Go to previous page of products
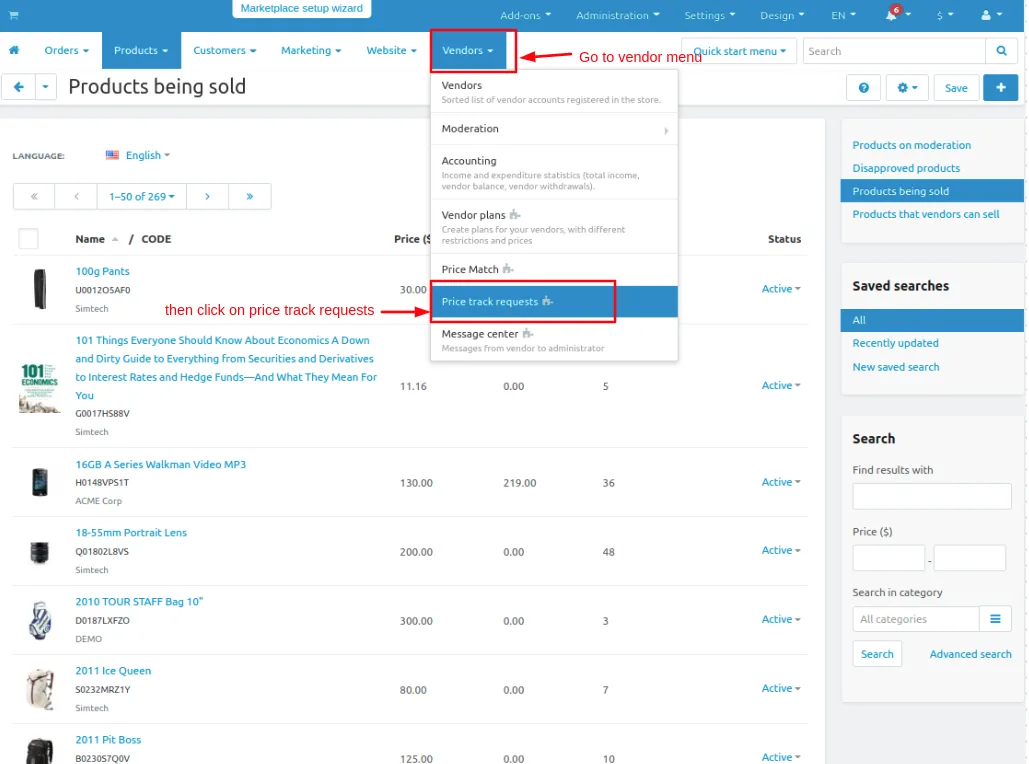Viewport: 1029px width, 764px height. [x=76, y=196]
